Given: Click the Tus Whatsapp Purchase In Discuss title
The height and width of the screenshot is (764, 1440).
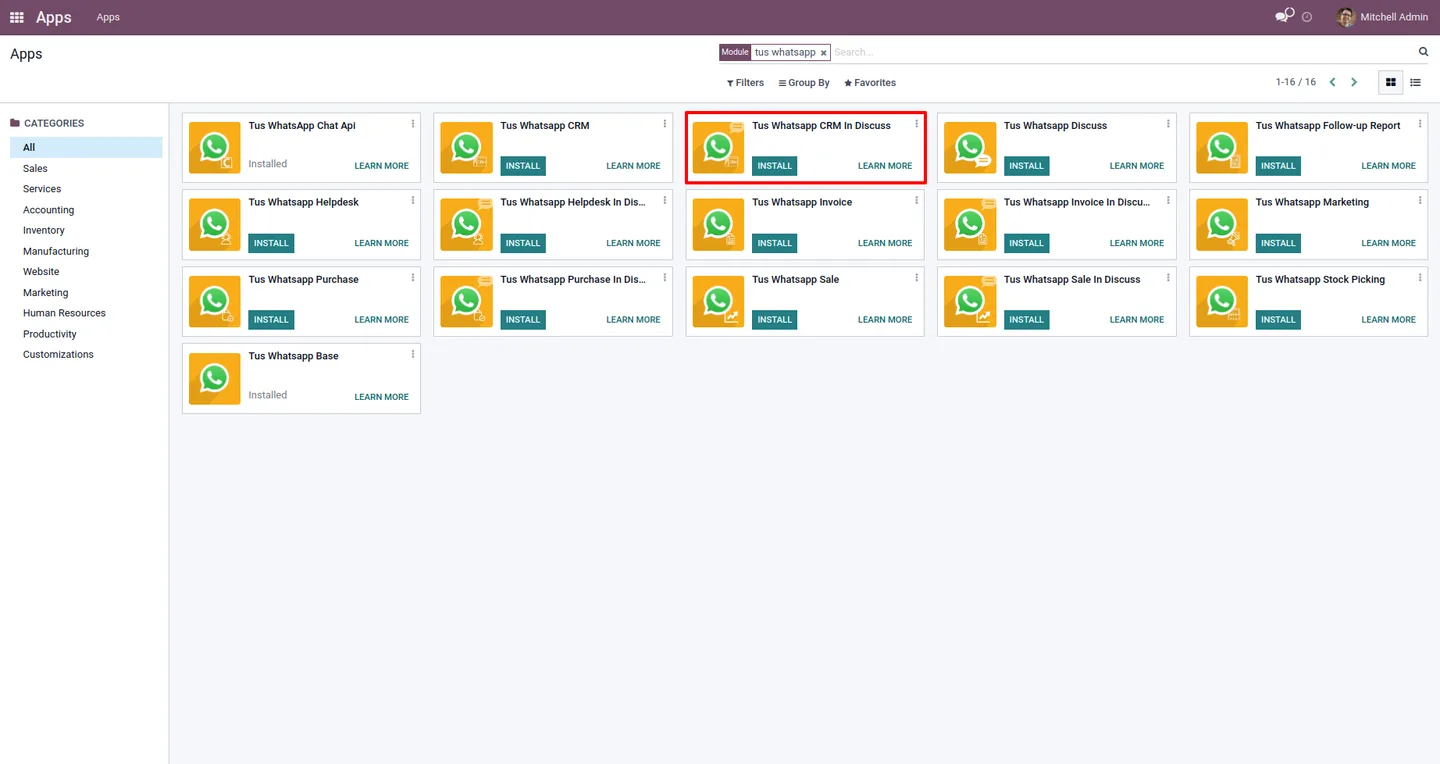Looking at the screenshot, I should coord(573,279).
